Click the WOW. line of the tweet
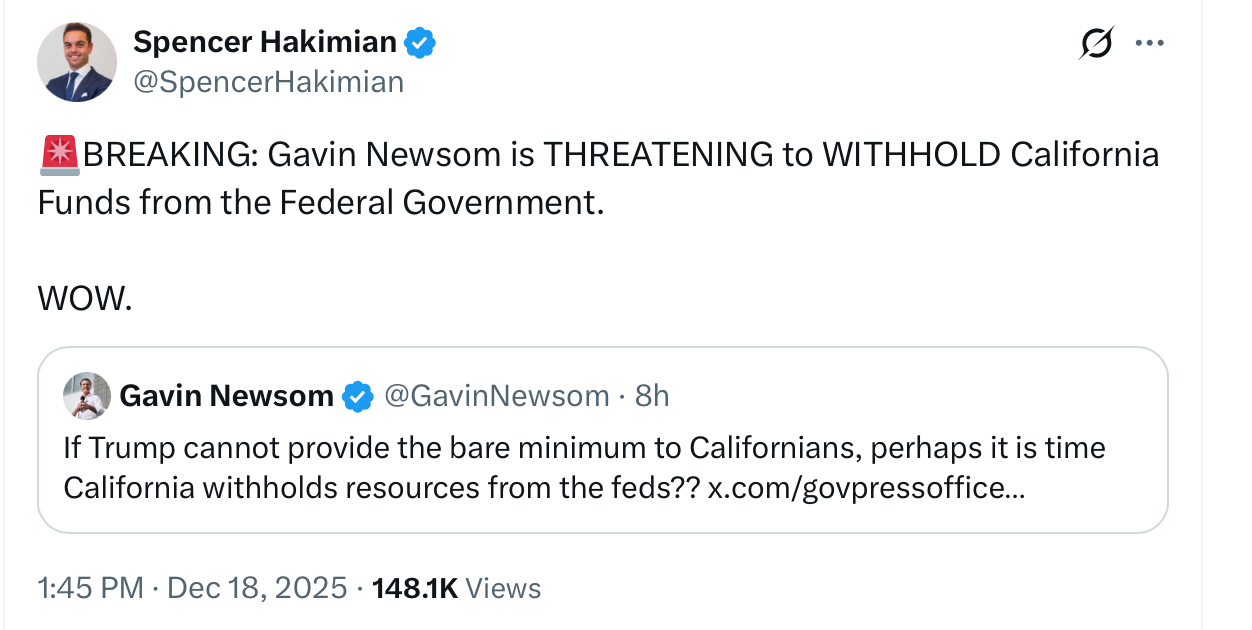This screenshot has width=1252, height=630. point(85,297)
